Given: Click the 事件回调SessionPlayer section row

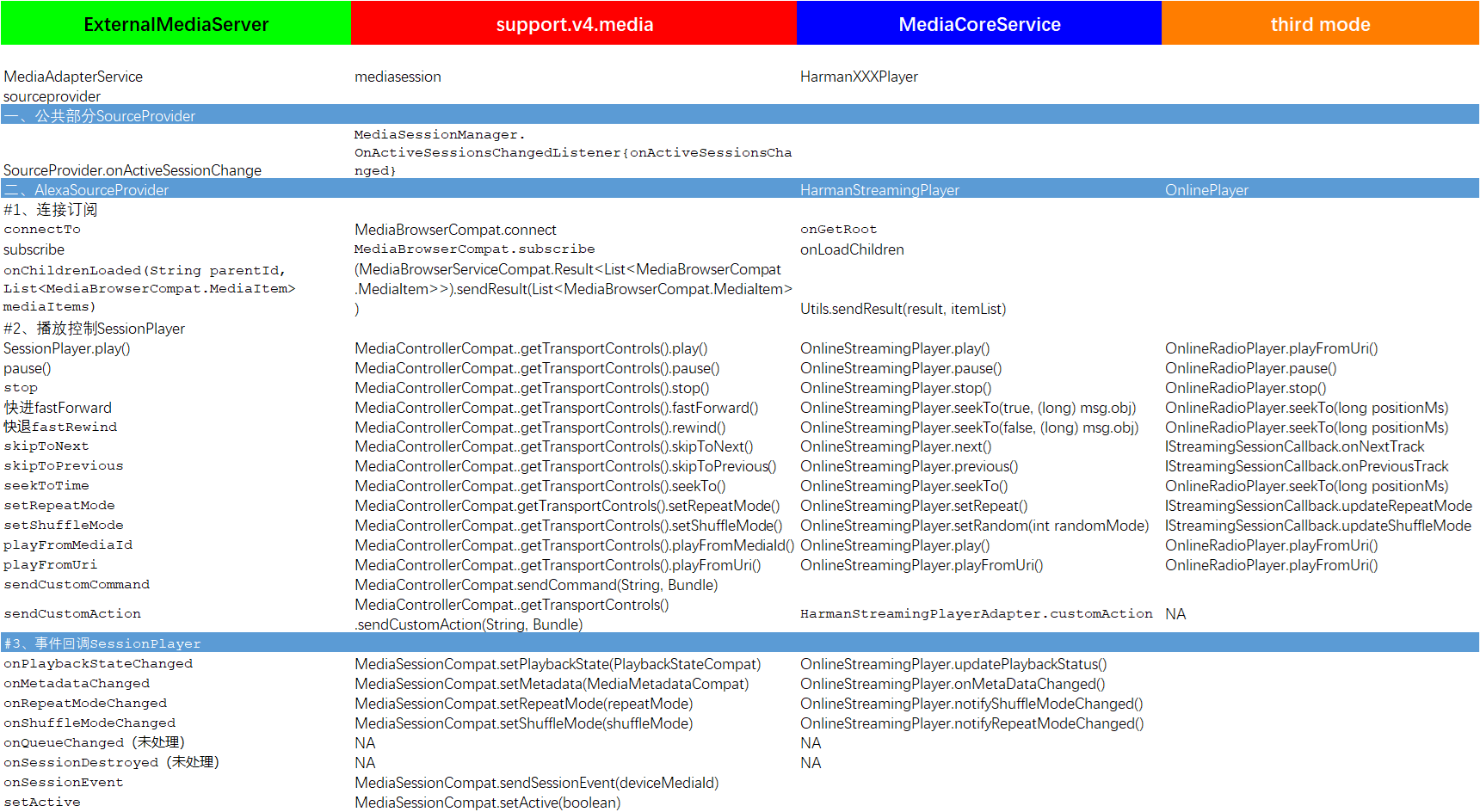Looking at the screenshot, I should [102, 643].
